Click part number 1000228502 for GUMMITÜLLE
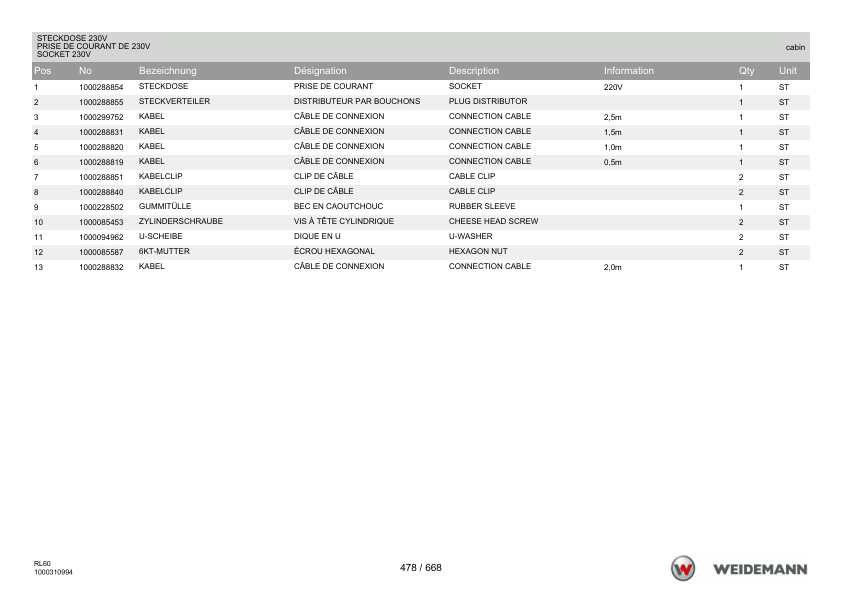Screen dimensions: 842x595 pyautogui.click(x=101, y=207)
